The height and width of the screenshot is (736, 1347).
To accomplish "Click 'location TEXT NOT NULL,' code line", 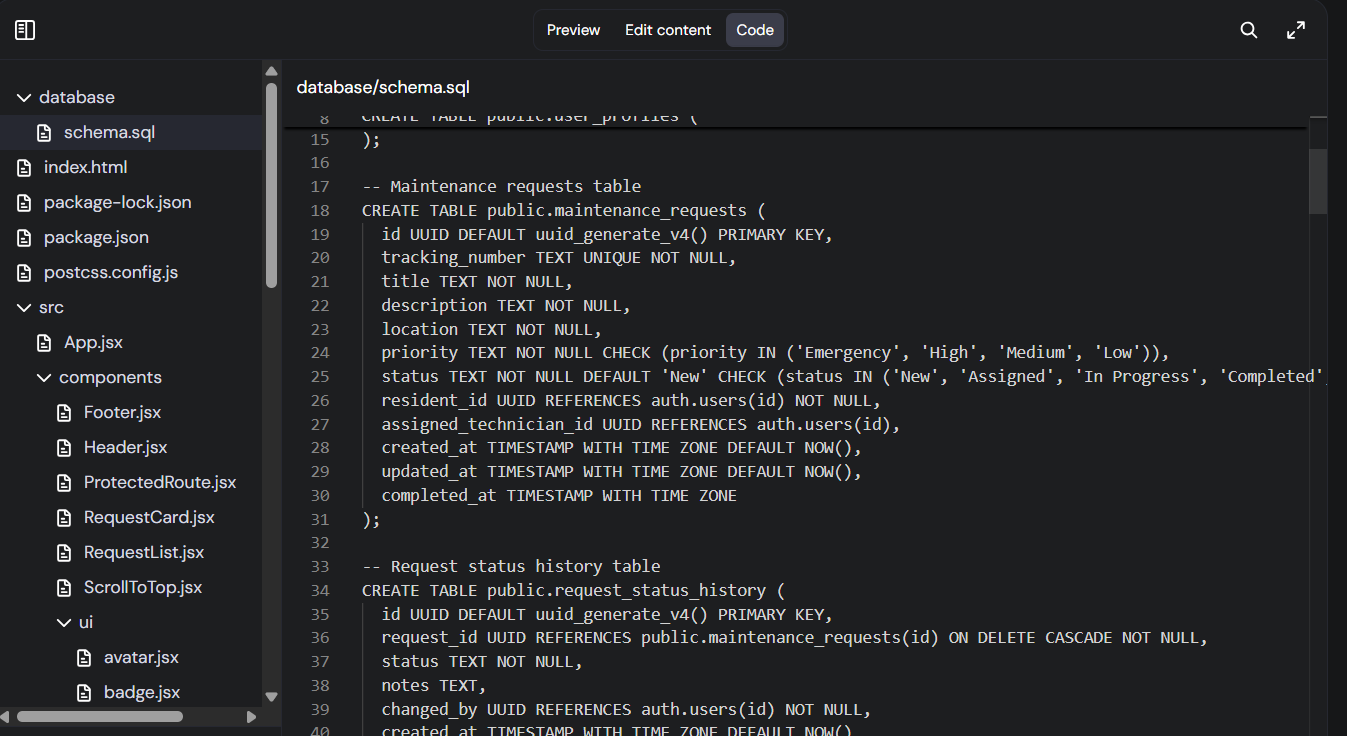I will click(491, 328).
